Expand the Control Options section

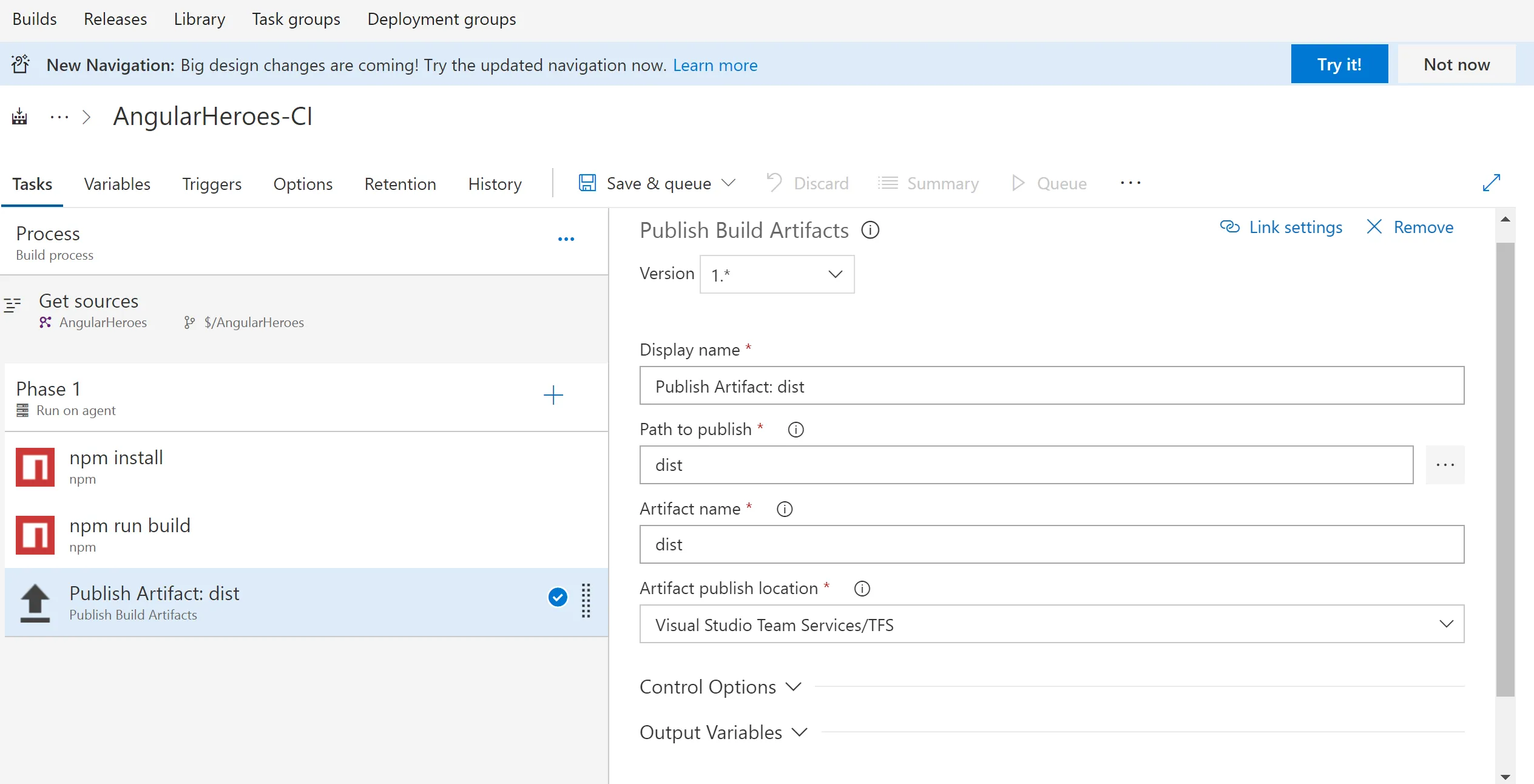click(x=721, y=687)
